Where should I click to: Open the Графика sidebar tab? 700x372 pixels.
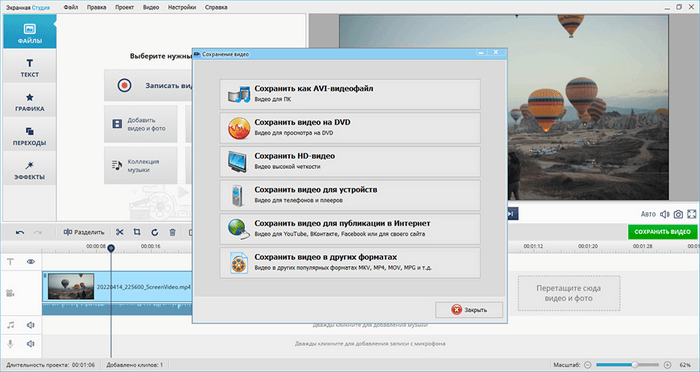(x=29, y=100)
